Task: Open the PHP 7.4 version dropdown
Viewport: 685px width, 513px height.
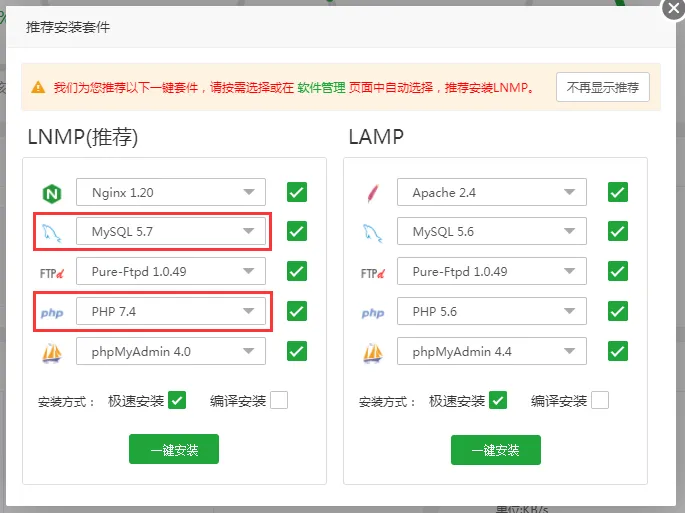Action: tap(171, 311)
